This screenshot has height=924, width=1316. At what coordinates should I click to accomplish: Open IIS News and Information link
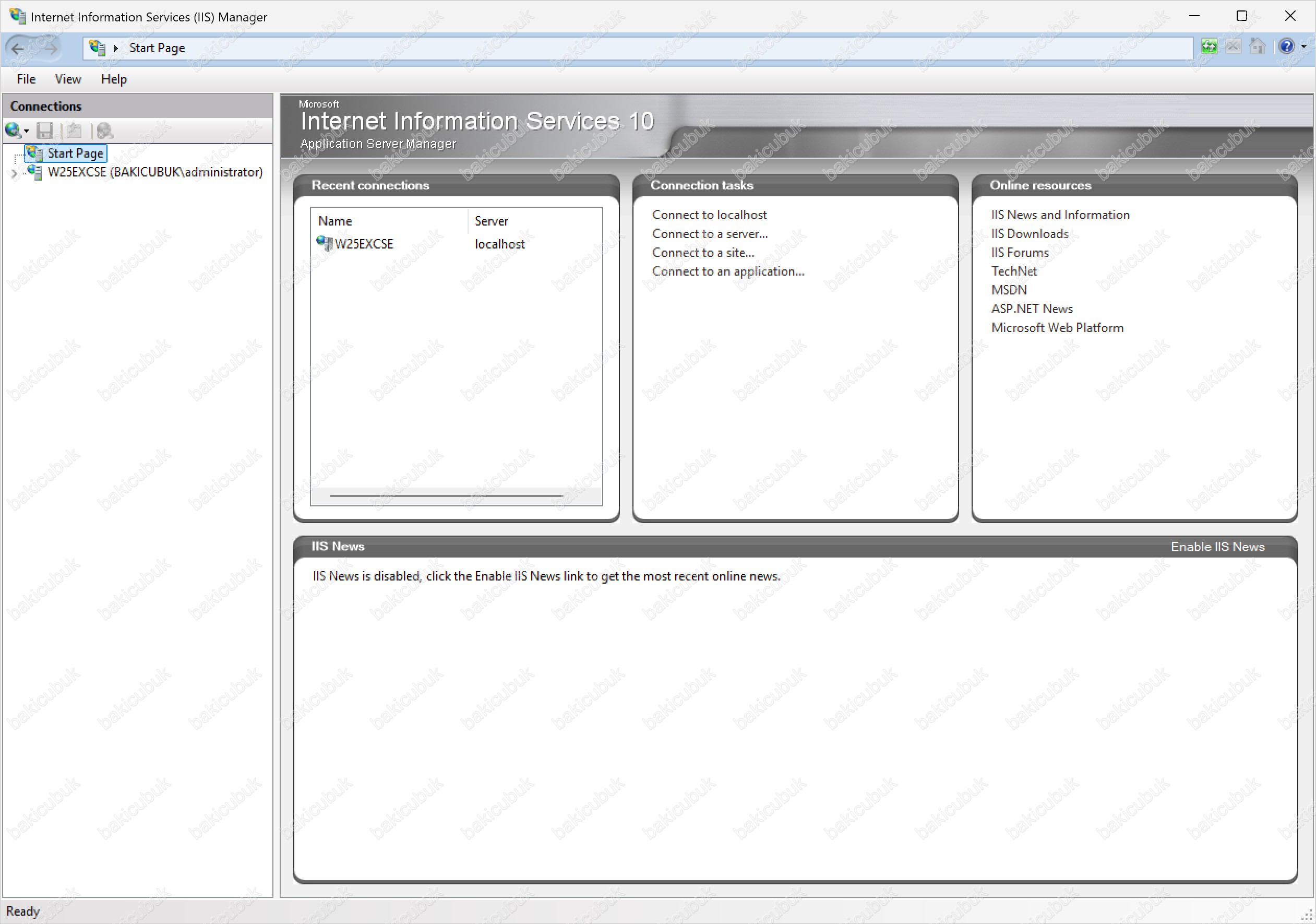pos(1060,215)
